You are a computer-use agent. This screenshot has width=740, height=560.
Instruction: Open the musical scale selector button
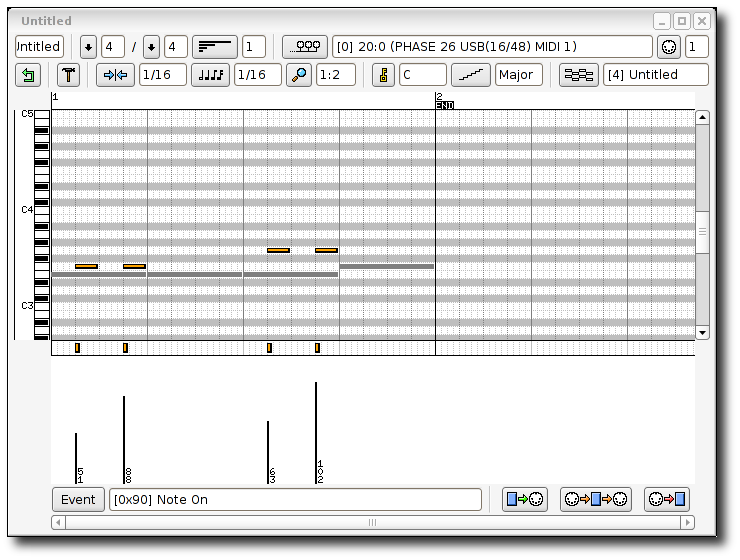pos(471,75)
